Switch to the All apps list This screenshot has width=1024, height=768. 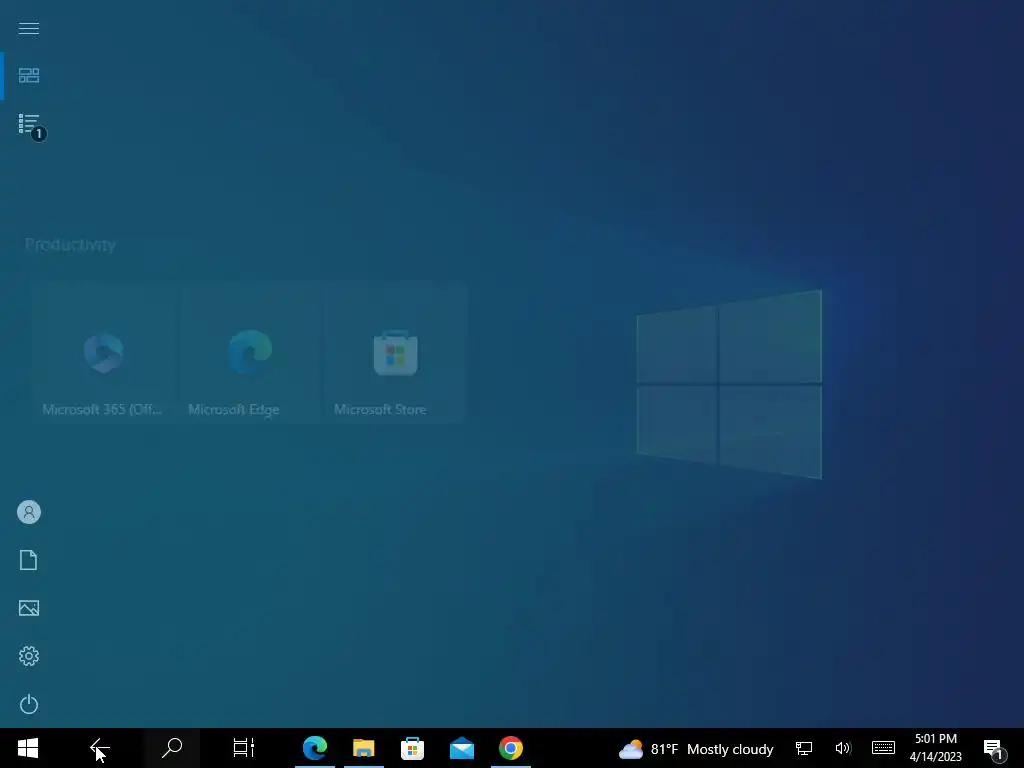(x=29, y=123)
